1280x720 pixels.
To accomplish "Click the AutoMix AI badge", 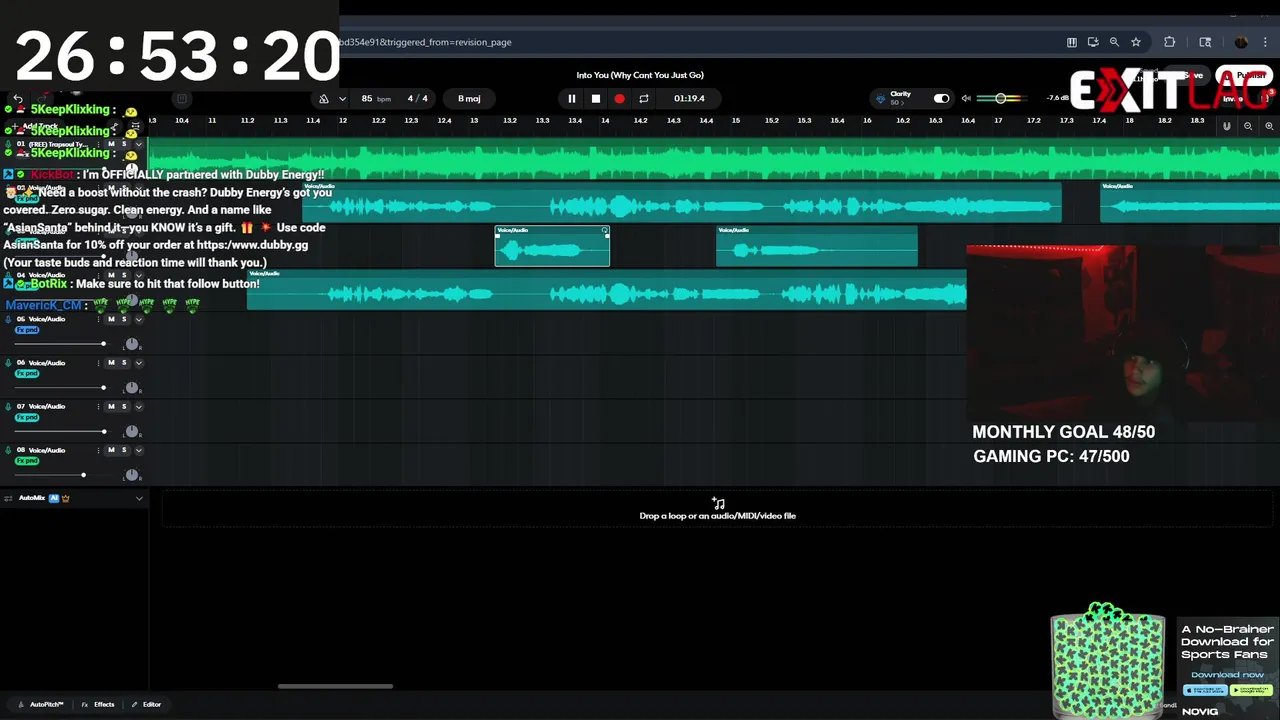I will click(x=54, y=498).
